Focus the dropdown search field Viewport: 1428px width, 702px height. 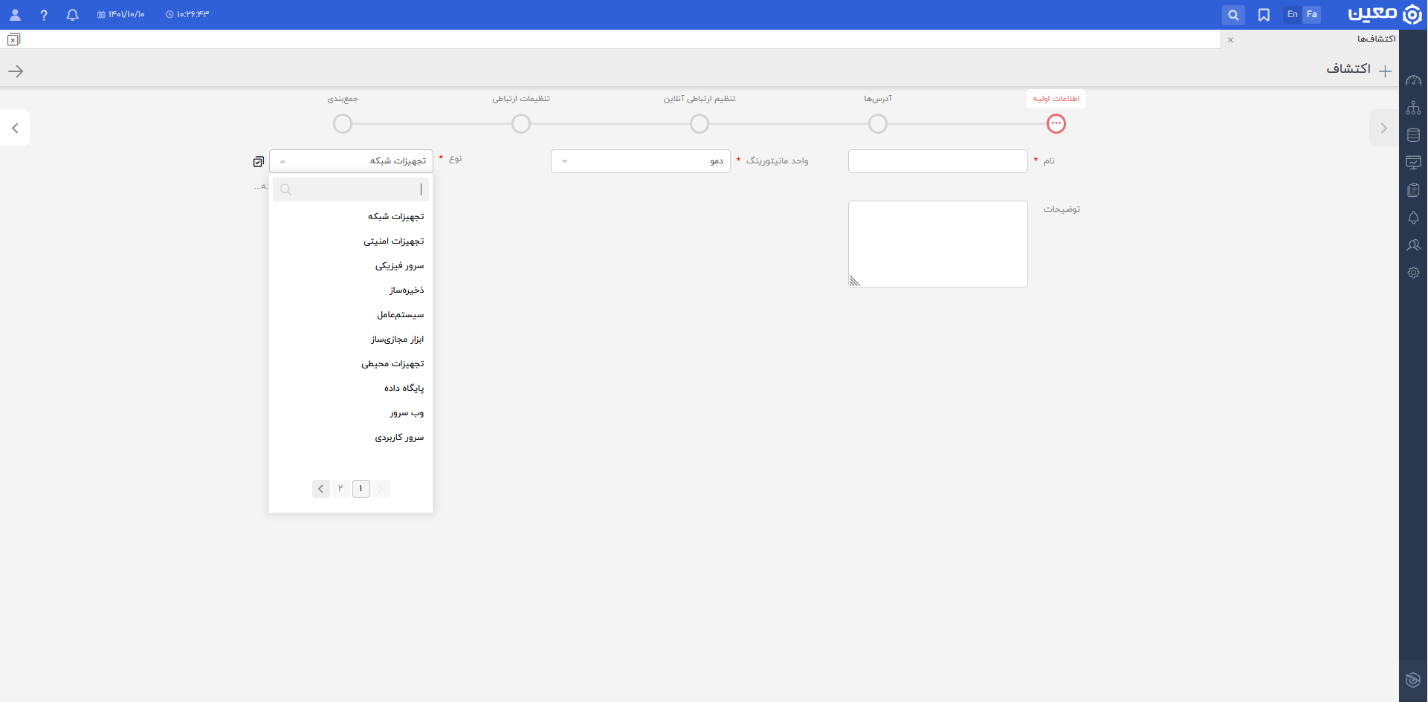tap(351, 190)
